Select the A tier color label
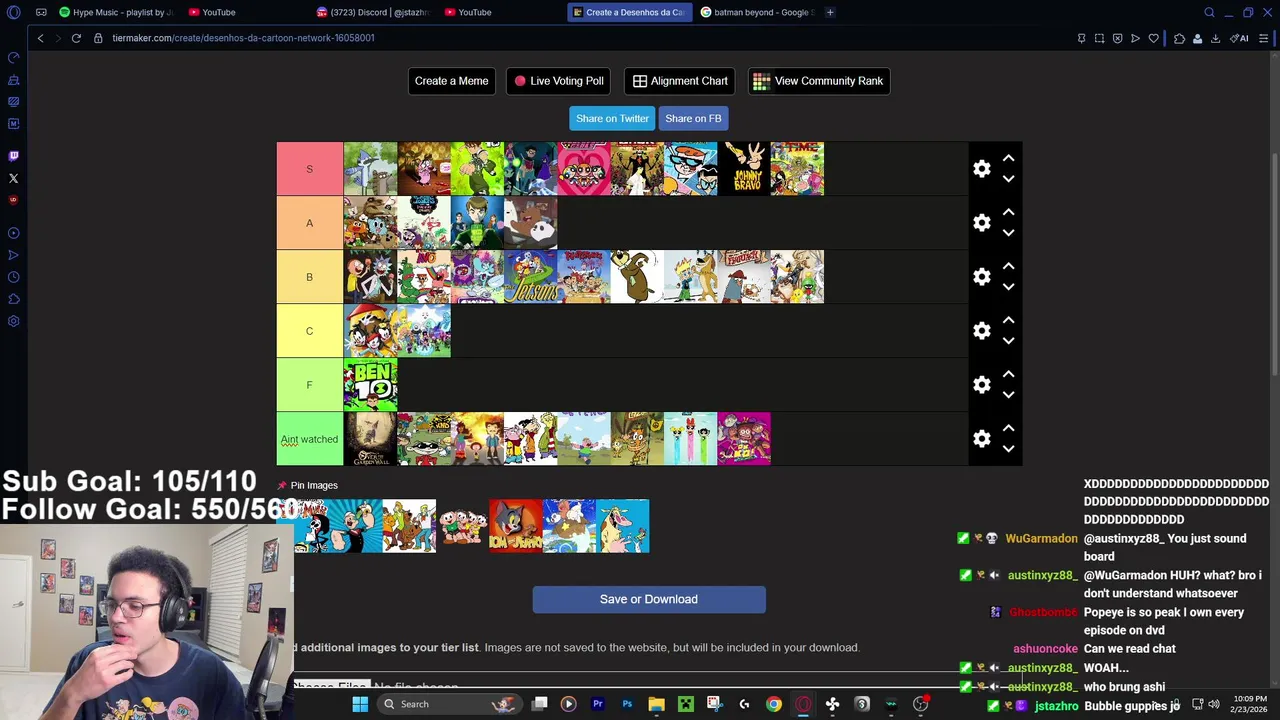 click(x=309, y=223)
